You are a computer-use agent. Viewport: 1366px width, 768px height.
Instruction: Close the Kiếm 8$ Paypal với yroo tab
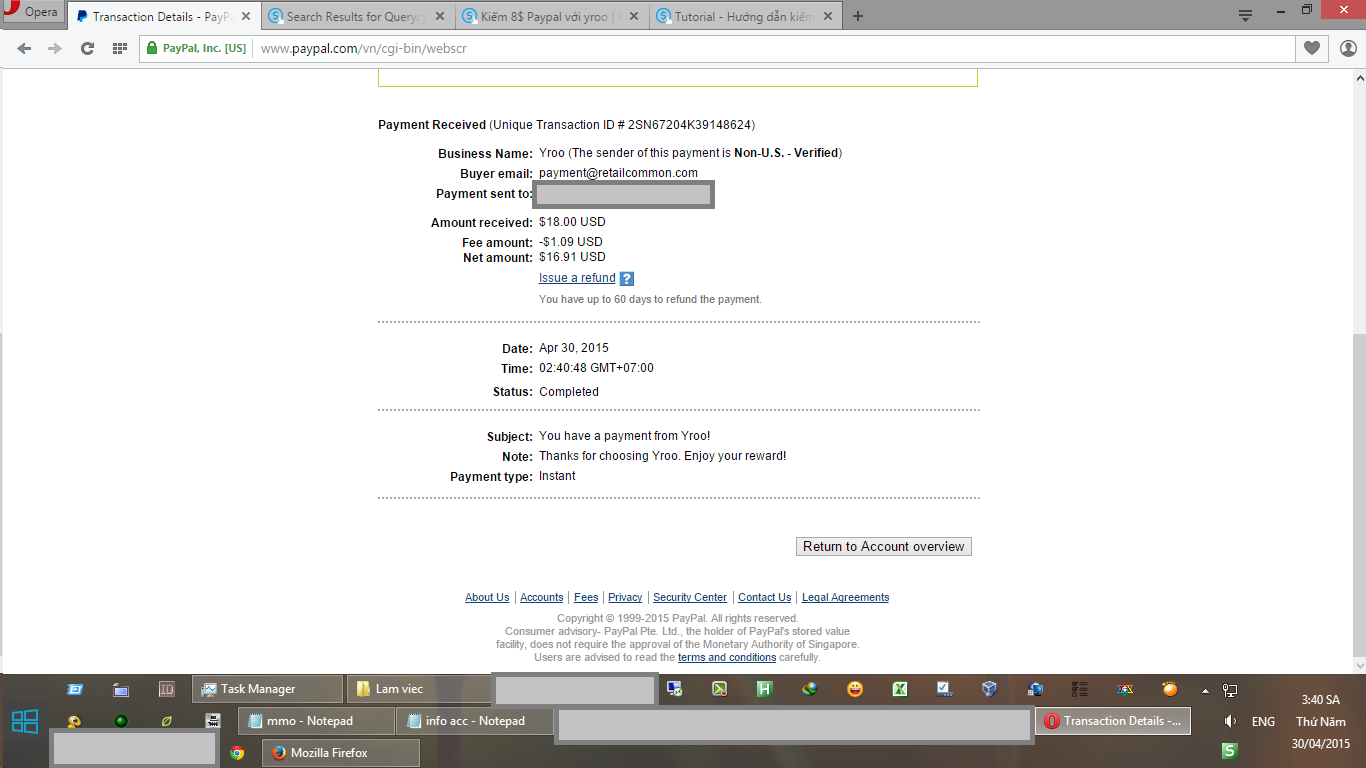635,17
